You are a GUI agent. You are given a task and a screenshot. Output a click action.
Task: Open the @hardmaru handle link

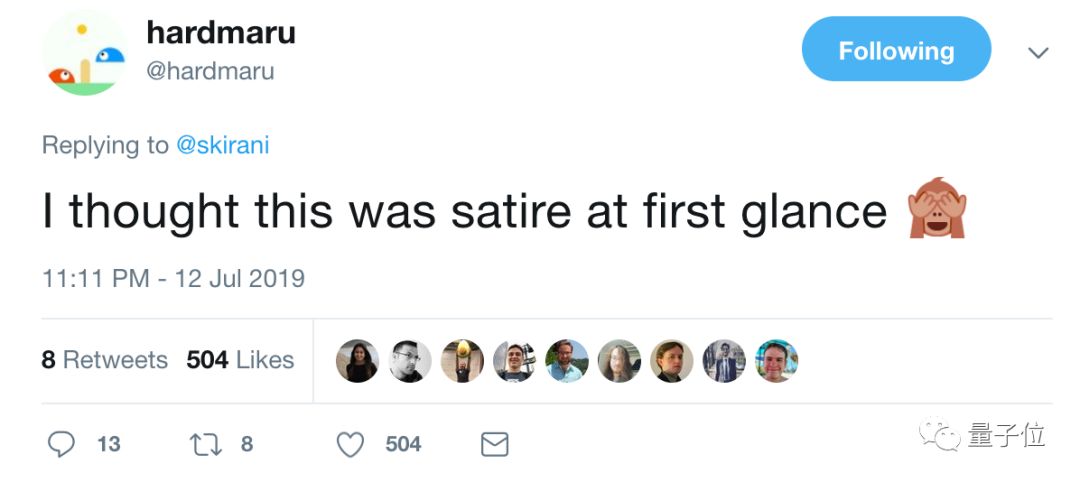210,71
